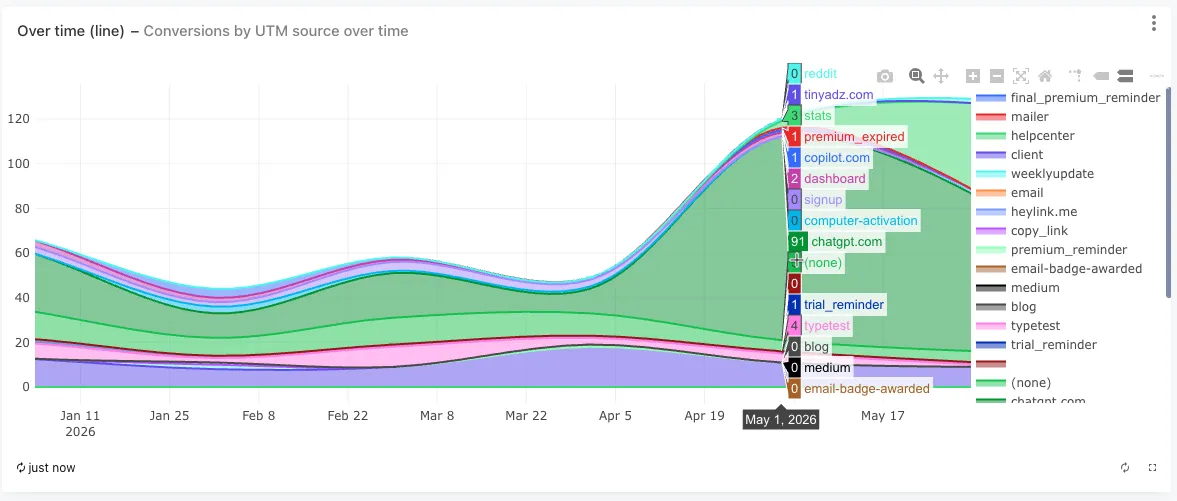
Task: Click the 'Feb 8' x-axis label
Action: click(259, 415)
